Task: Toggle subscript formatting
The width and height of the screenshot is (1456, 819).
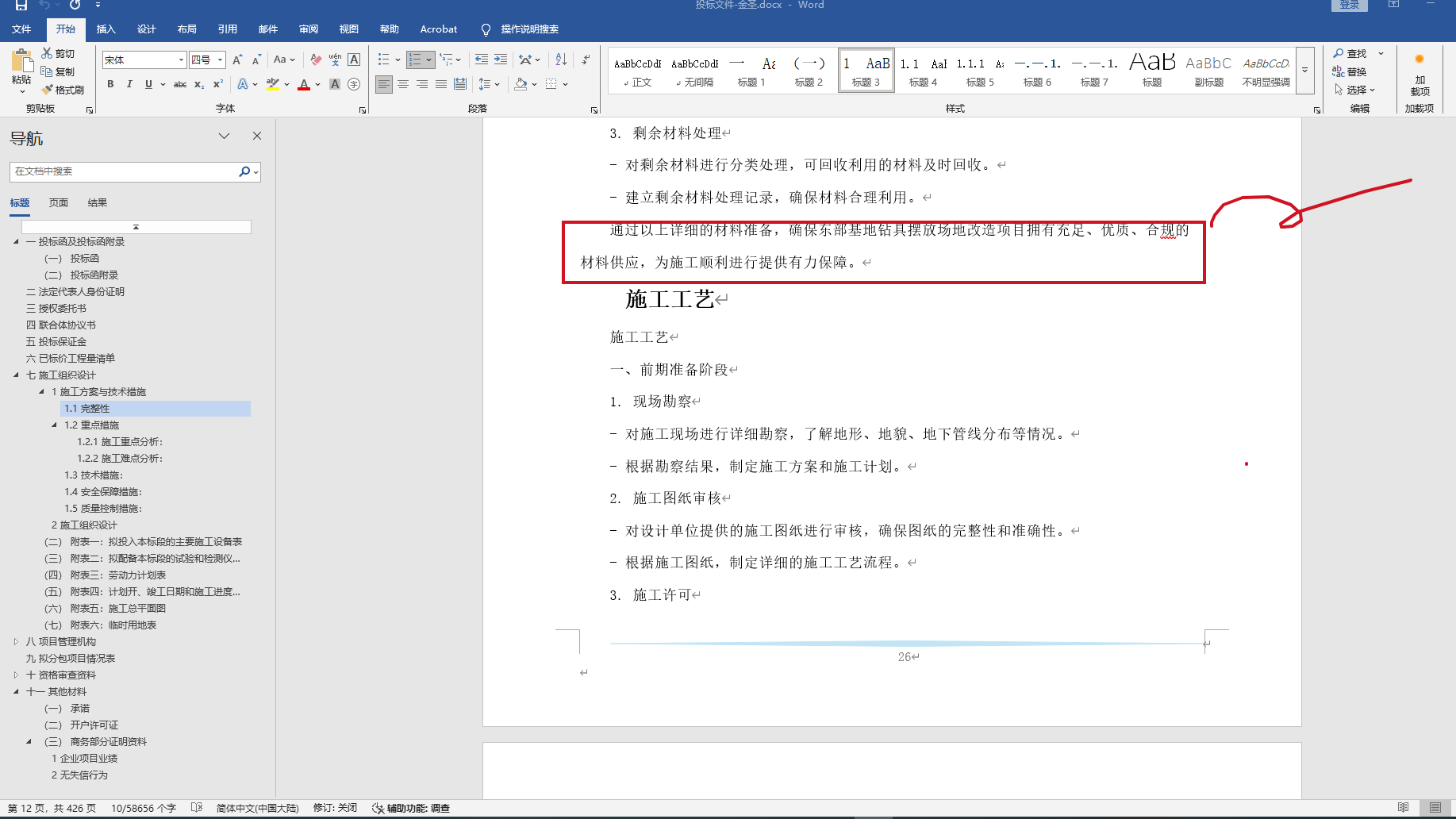Action: [199, 84]
